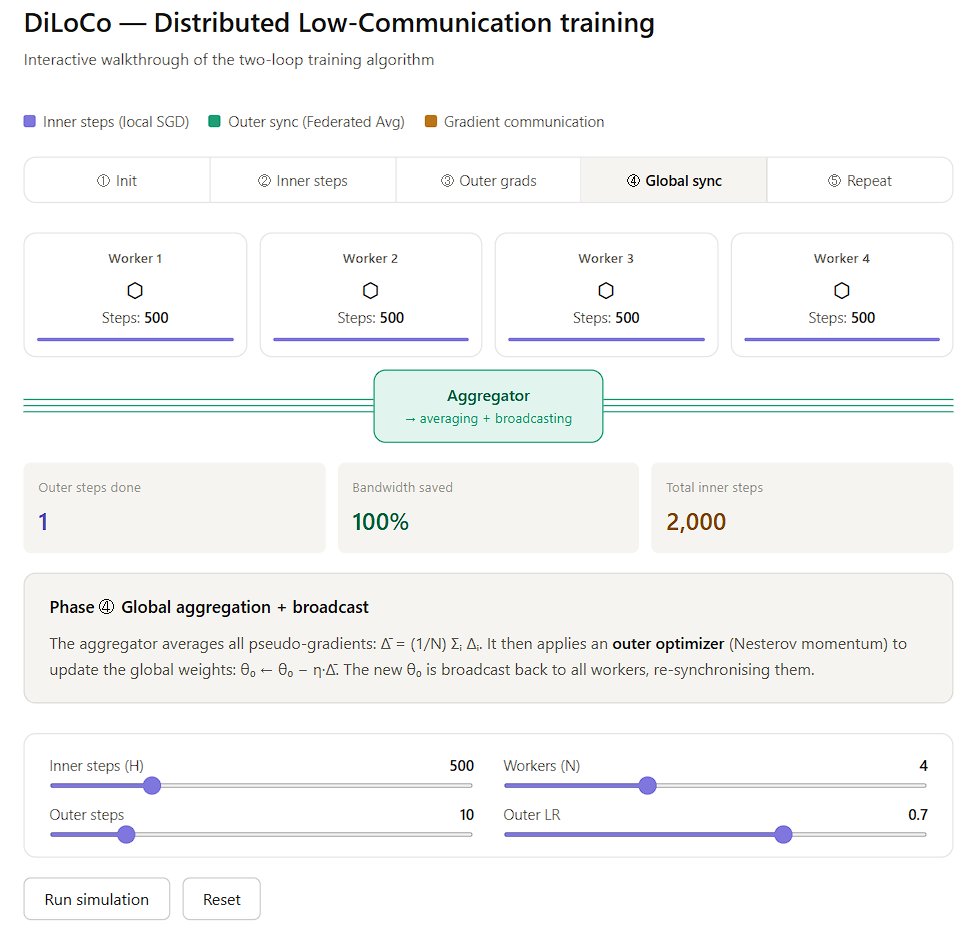972x930 pixels.
Task: Click the Outer LR slider handle
Action: point(784,835)
